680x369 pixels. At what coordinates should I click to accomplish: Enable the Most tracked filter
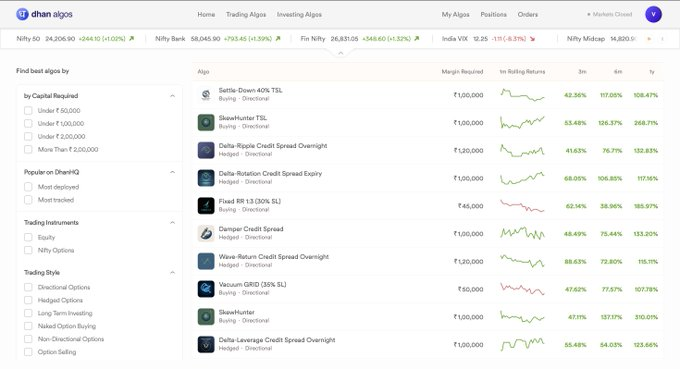pos(28,200)
